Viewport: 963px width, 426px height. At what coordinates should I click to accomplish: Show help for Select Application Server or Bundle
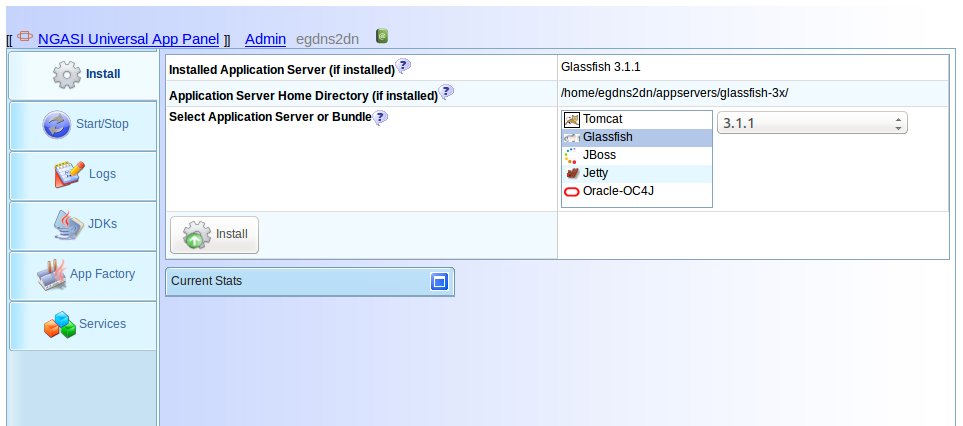[x=380, y=117]
